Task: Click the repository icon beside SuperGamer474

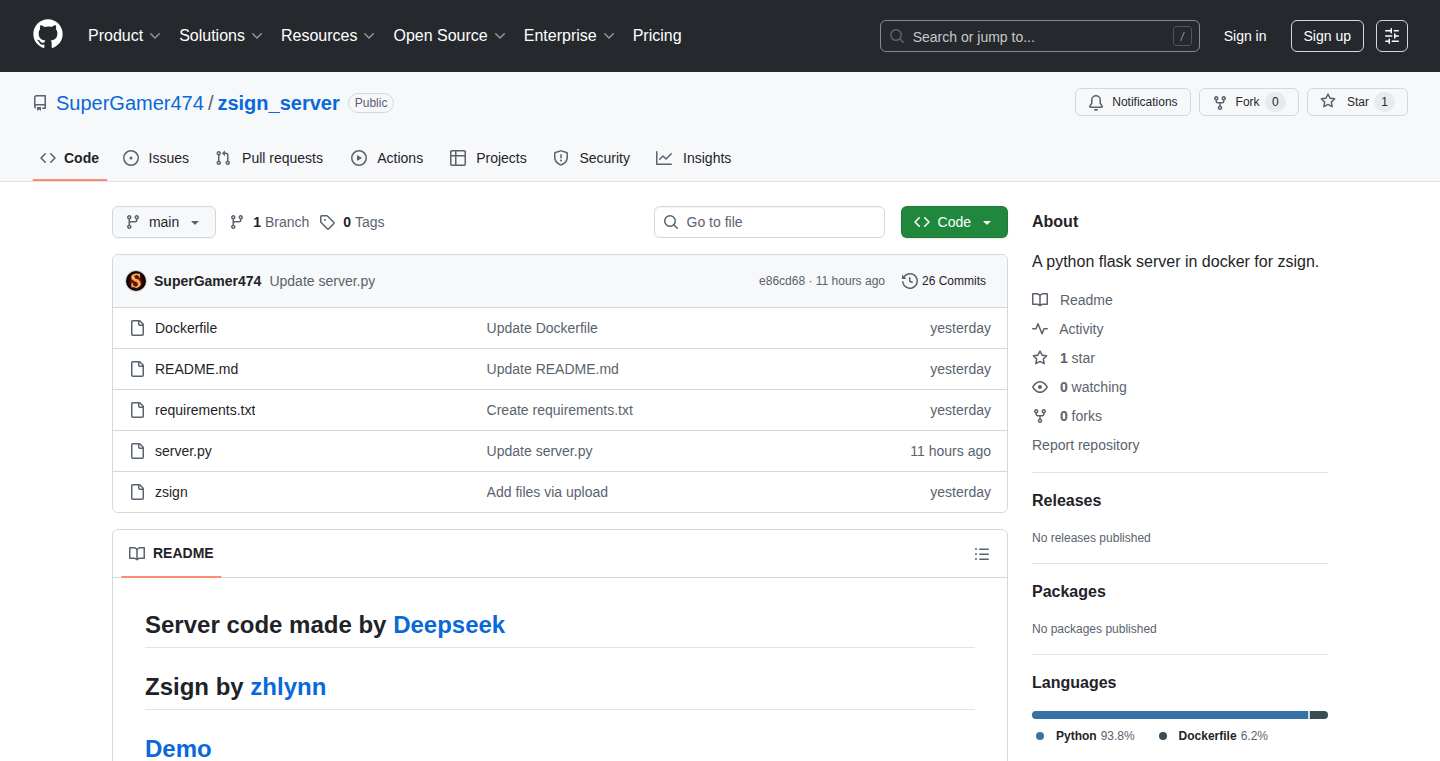Action: 40,103
